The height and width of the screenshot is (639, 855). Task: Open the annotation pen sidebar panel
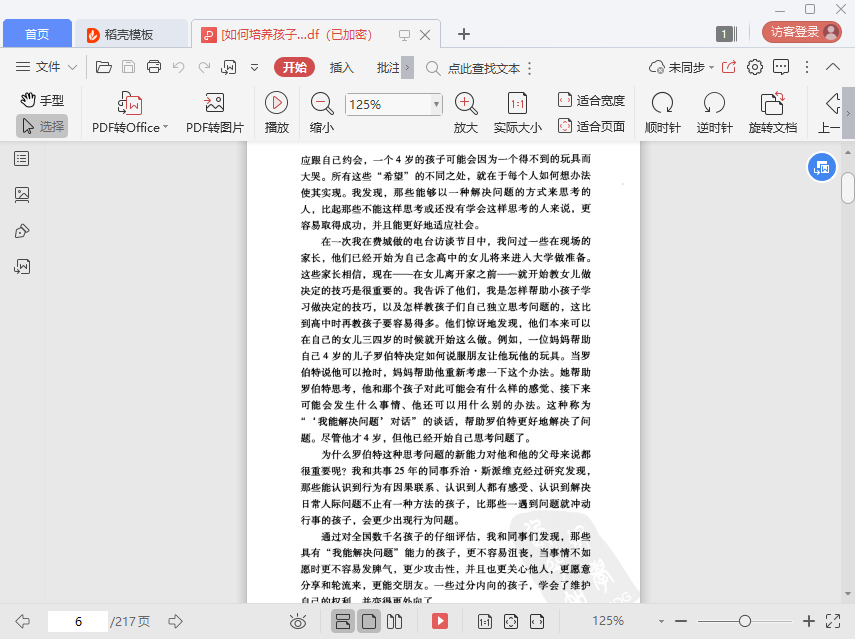pyautogui.click(x=22, y=231)
